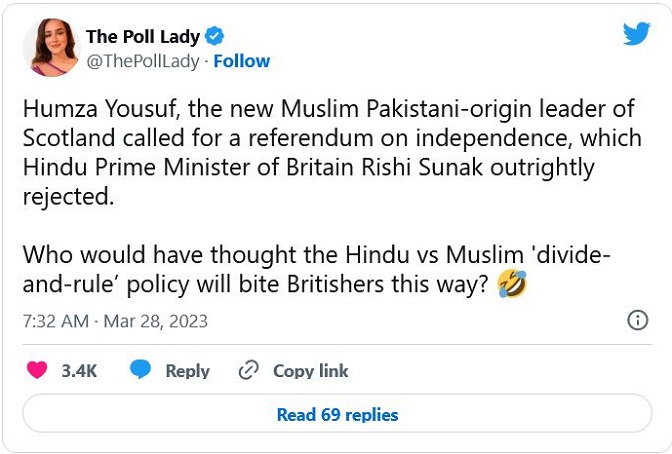Click the Twitter bird logo

636,34
